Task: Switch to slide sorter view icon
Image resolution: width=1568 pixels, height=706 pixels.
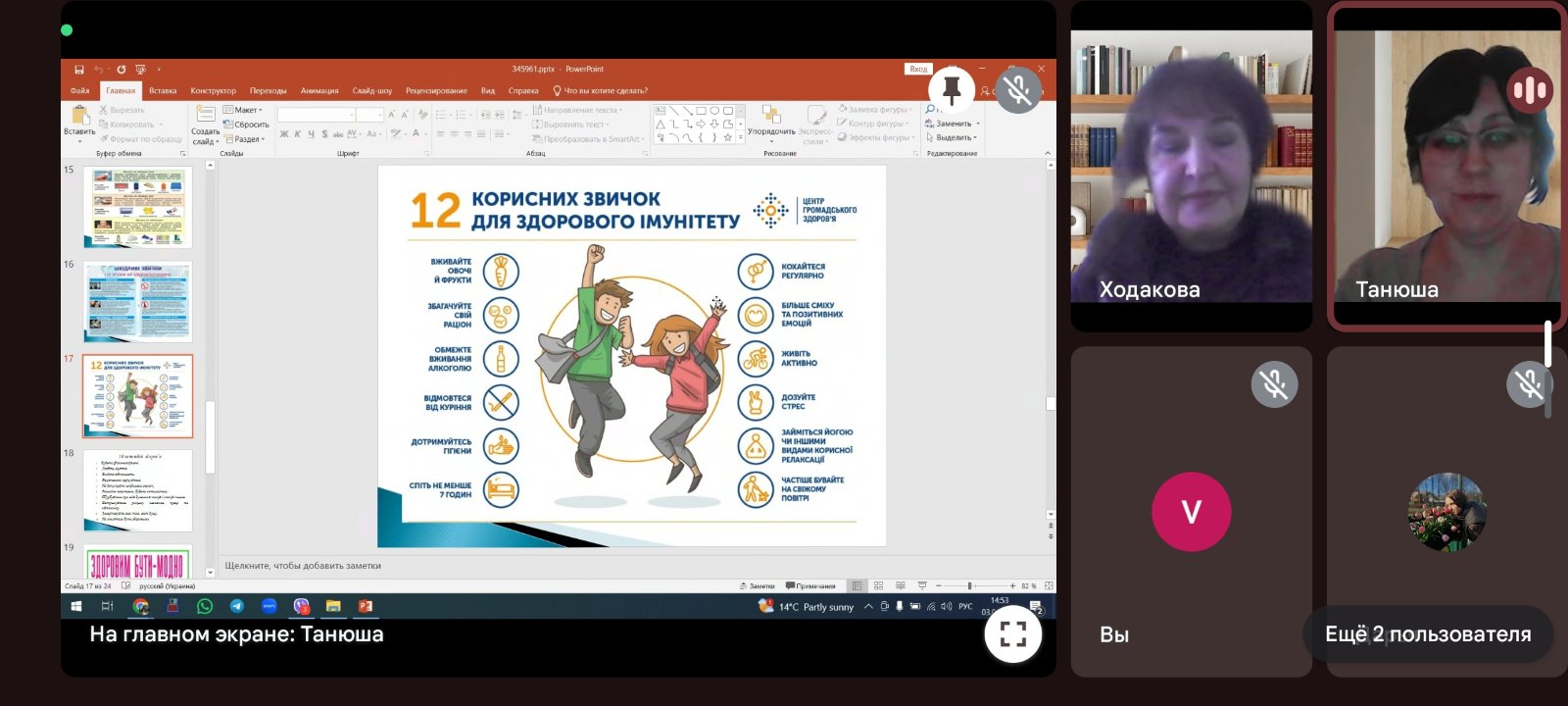Action: pyautogui.click(x=878, y=585)
